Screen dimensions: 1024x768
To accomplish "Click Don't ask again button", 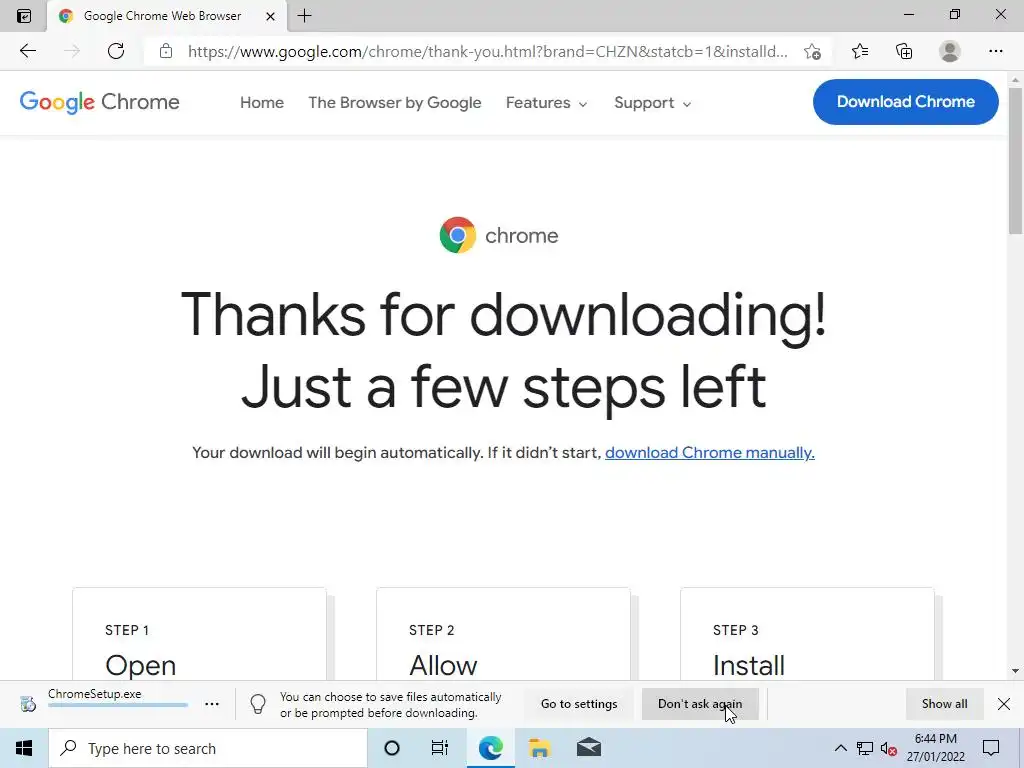I will click(700, 704).
